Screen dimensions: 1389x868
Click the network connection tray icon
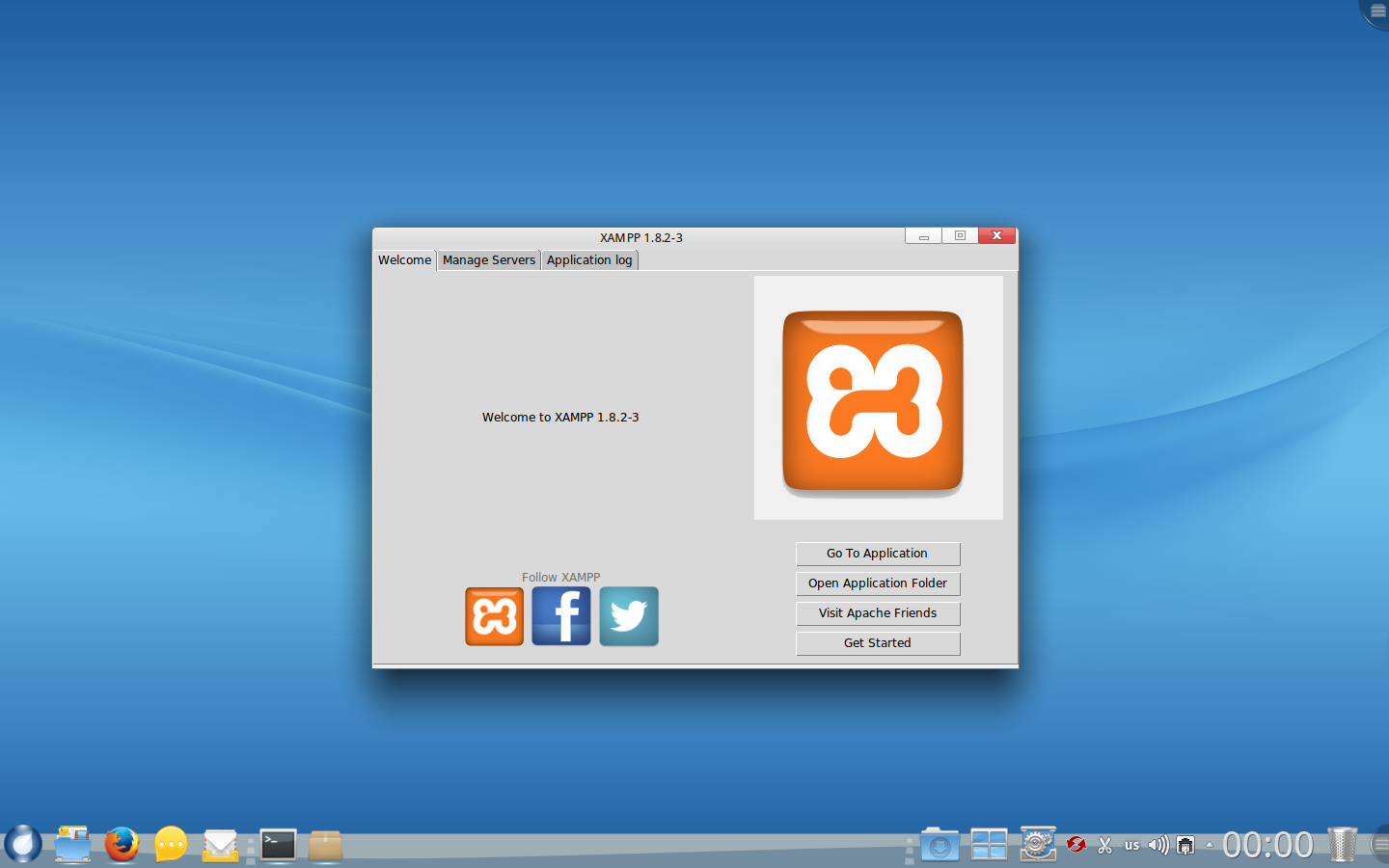tap(1185, 846)
